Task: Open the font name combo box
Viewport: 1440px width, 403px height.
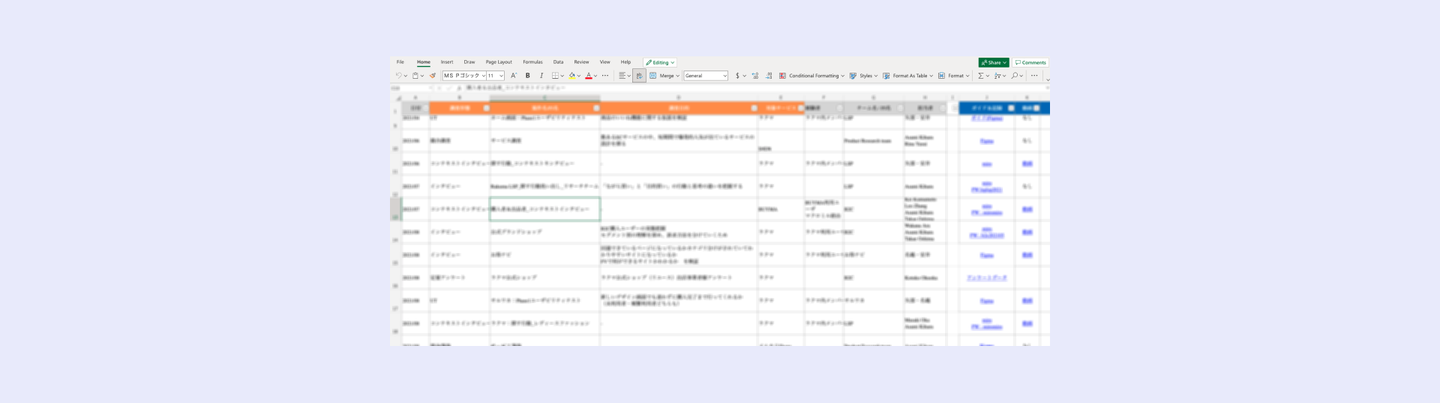Action: coord(464,76)
